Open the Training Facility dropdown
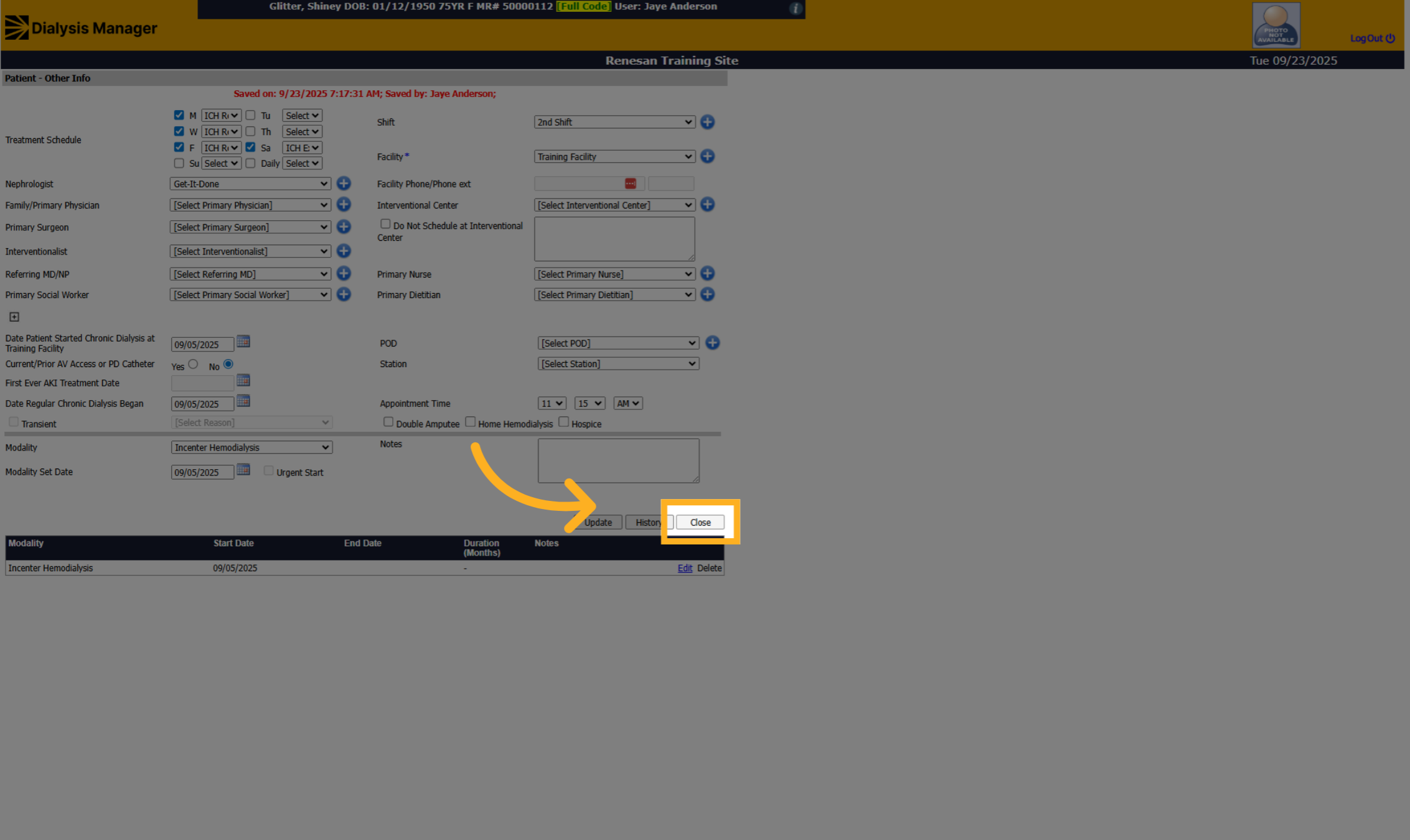 click(x=614, y=157)
